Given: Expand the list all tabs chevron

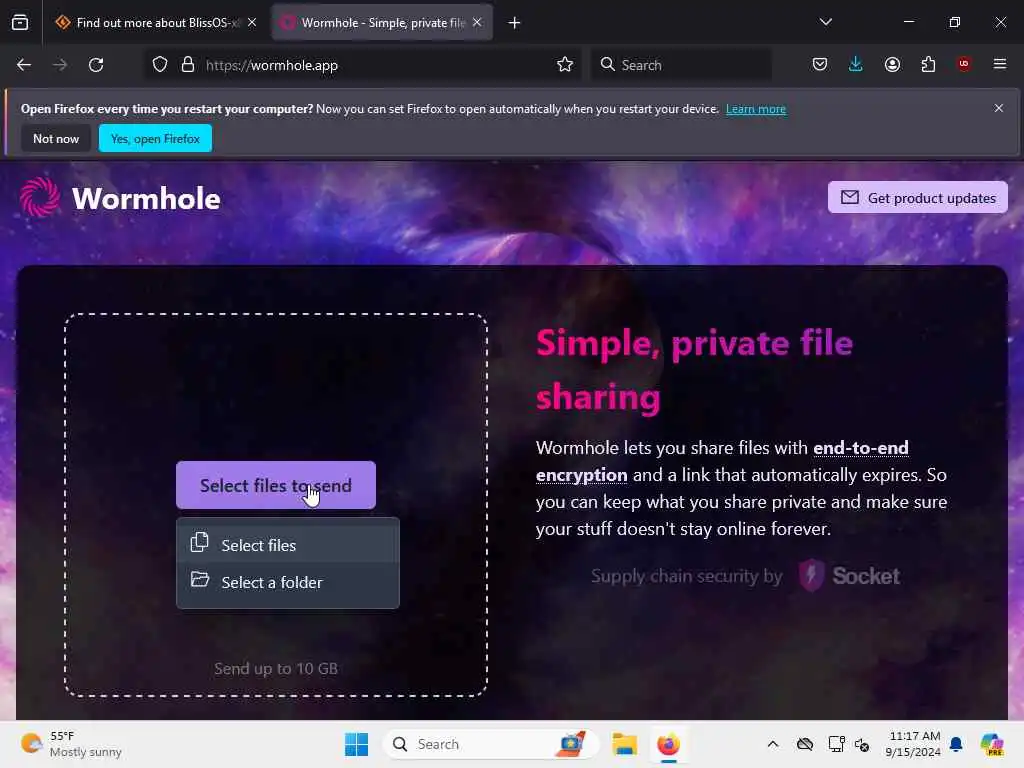Looking at the screenshot, I should 825,22.
